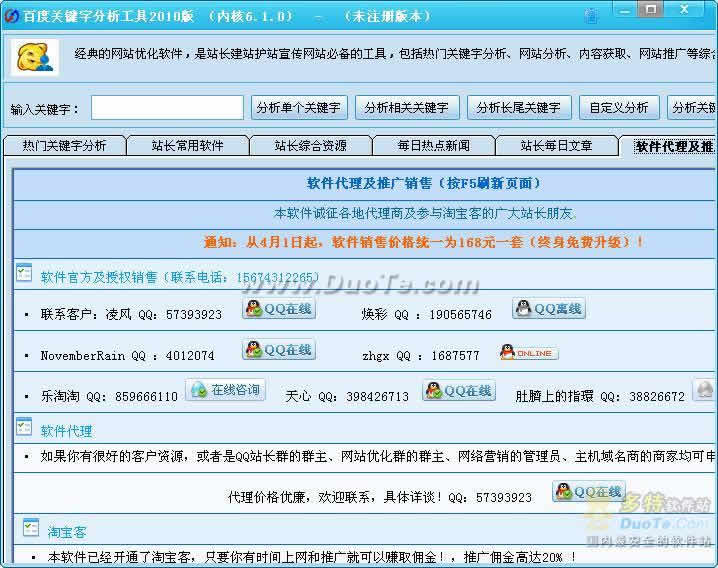Click the text 乐淘淘 QQ: 859666110
Screen dimensions: 718x568
pos(109,396)
